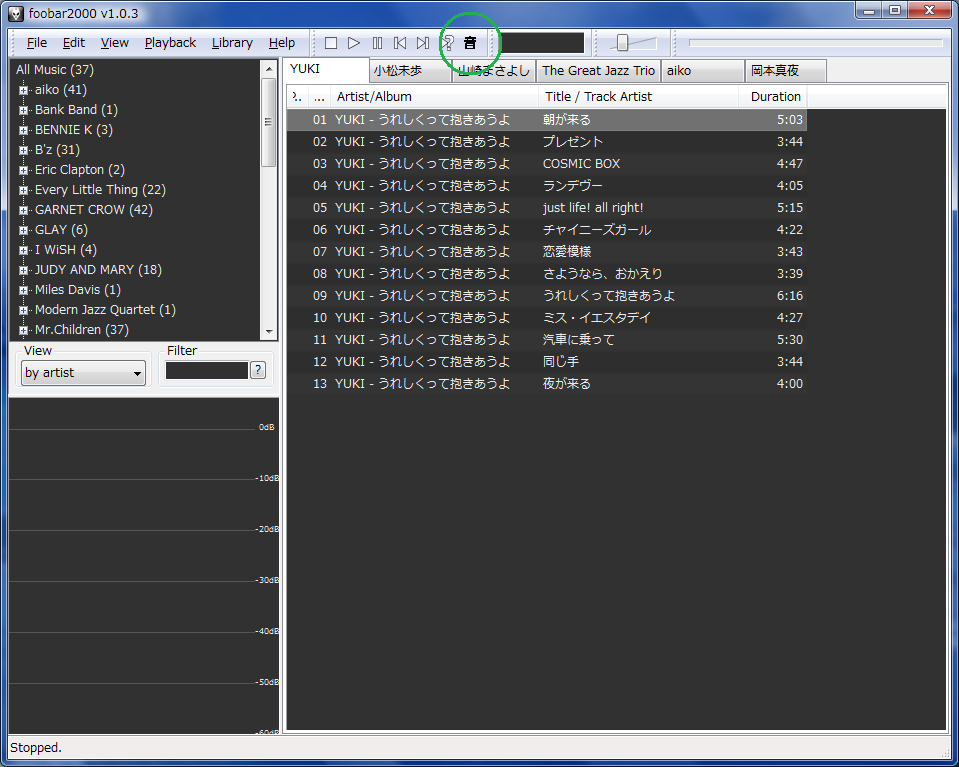Image resolution: width=959 pixels, height=767 pixels.
Task: Open the Playback menu
Action: (170, 43)
